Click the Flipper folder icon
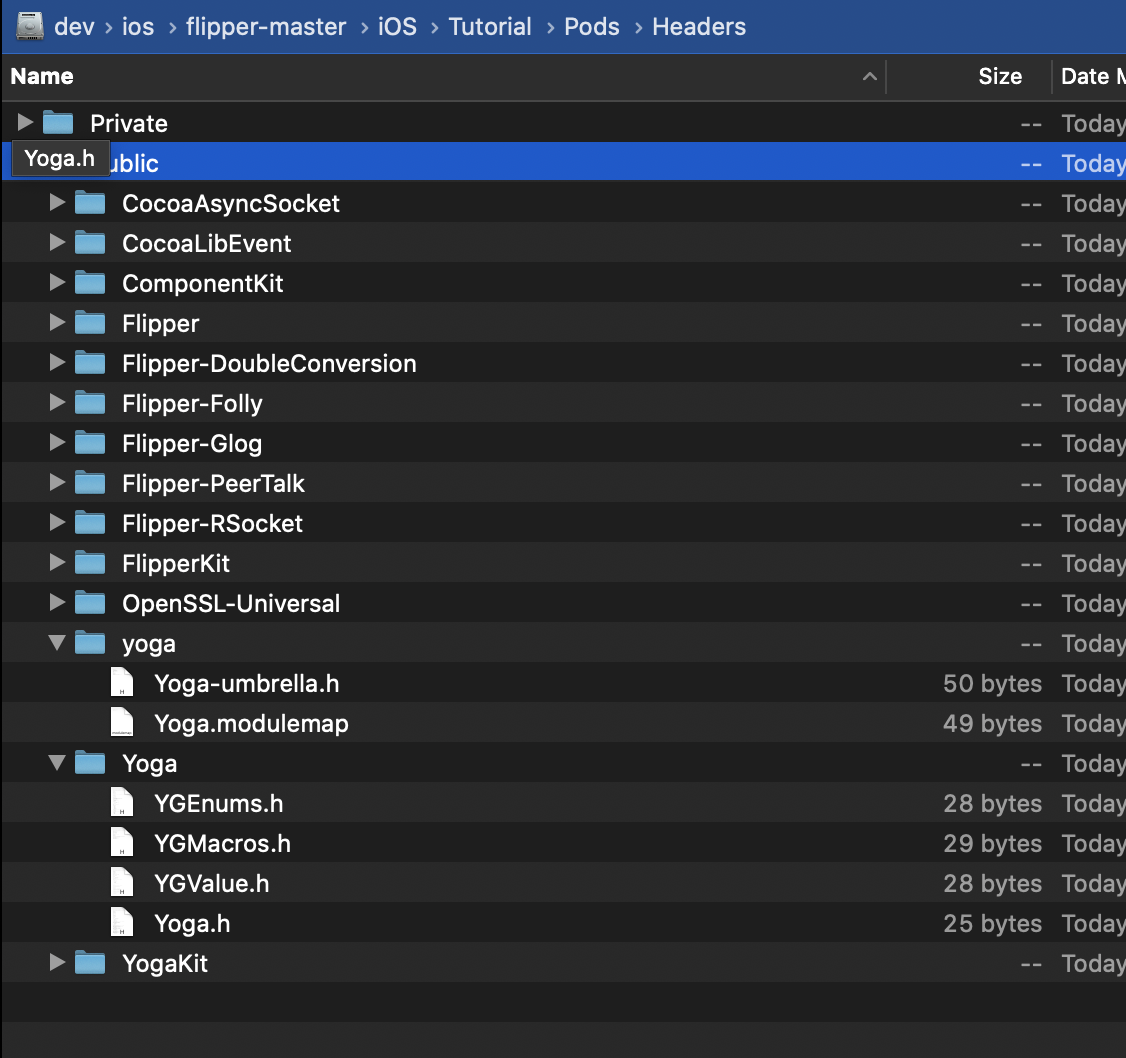The image size is (1126, 1058). 90,323
